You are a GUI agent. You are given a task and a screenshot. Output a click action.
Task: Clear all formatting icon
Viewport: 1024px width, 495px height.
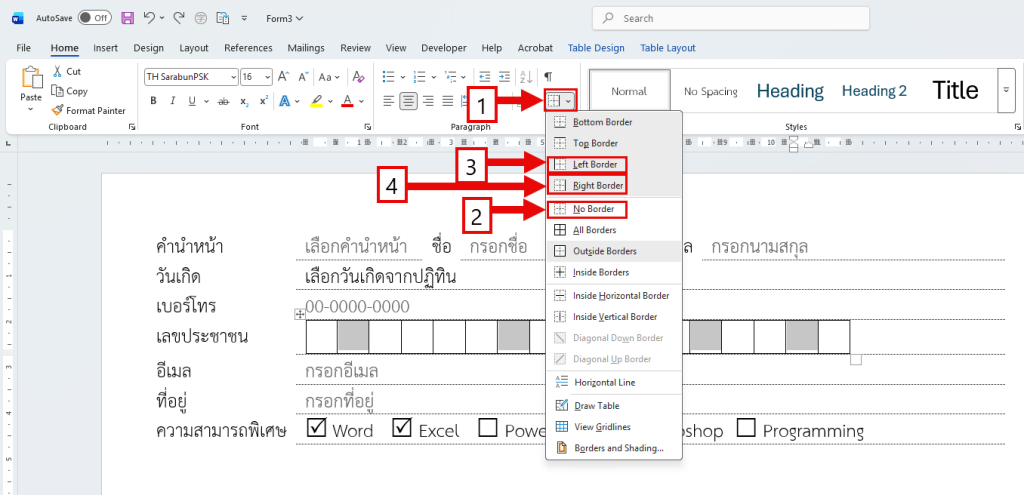click(359, 76)
